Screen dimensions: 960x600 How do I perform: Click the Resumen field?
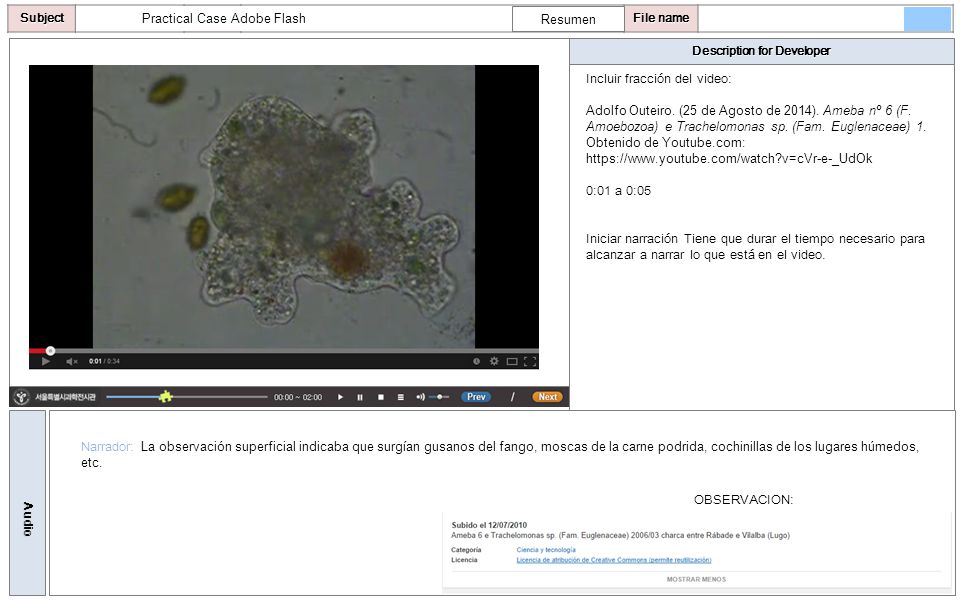[568, 19]
